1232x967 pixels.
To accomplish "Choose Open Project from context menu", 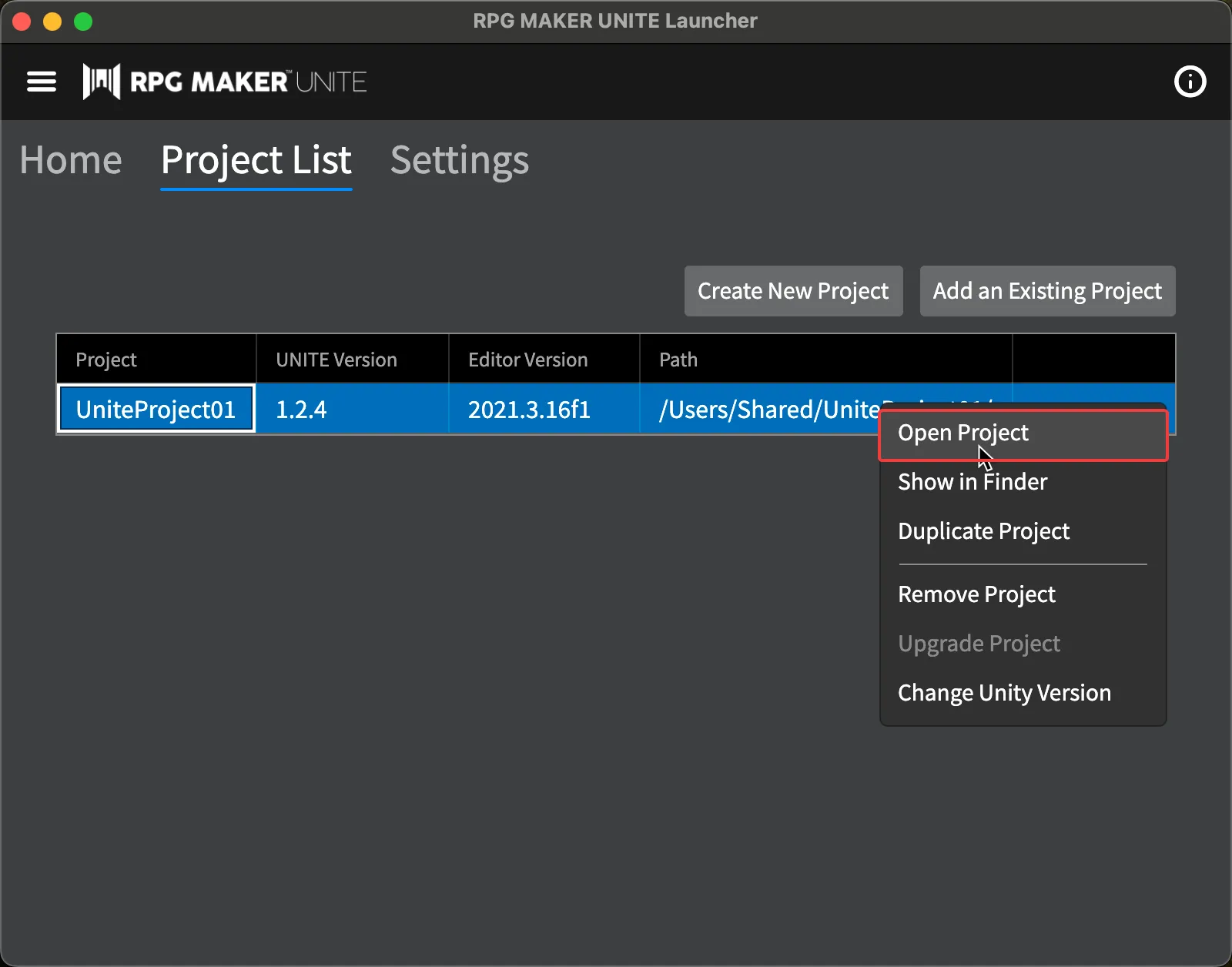I will (x=962, y=433).
